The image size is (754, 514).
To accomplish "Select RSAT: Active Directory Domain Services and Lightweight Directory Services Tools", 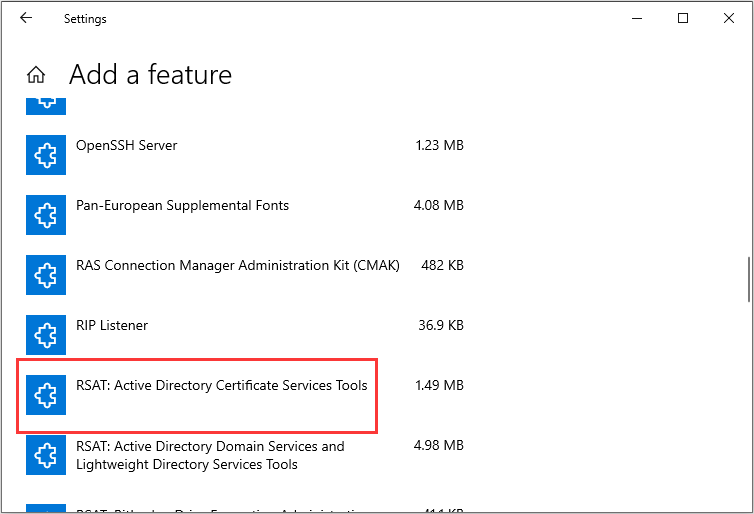I will [x=210, y=455].
